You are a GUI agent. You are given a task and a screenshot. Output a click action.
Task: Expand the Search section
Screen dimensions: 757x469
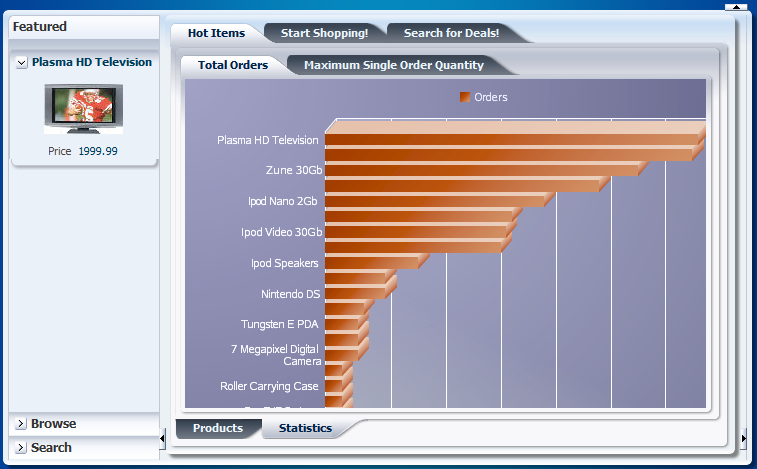point(20,448)
